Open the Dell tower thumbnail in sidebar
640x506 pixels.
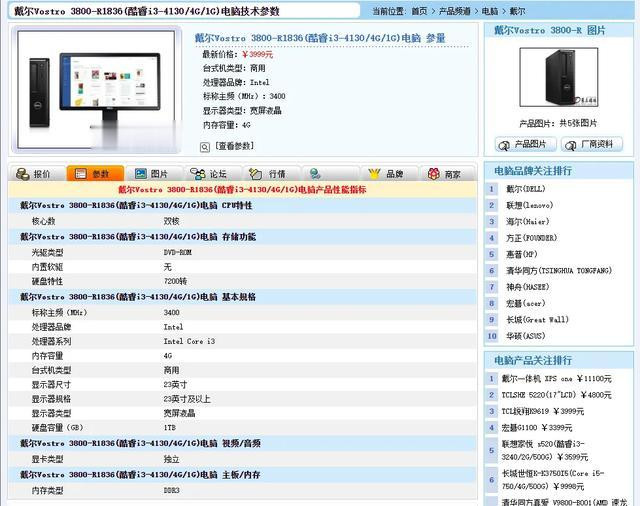[x=559, y=77]
